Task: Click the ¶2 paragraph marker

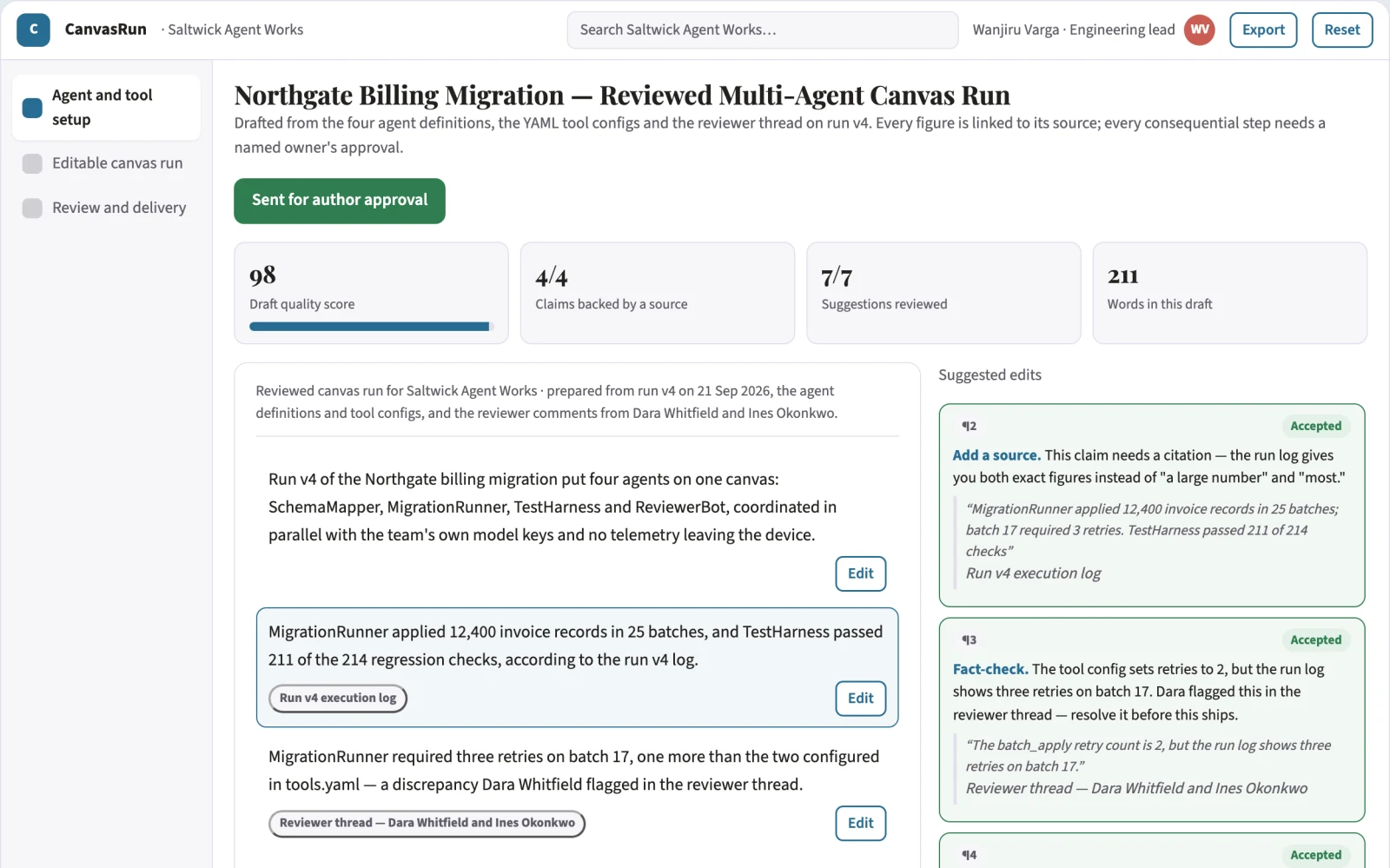Action: pos(969,426)
